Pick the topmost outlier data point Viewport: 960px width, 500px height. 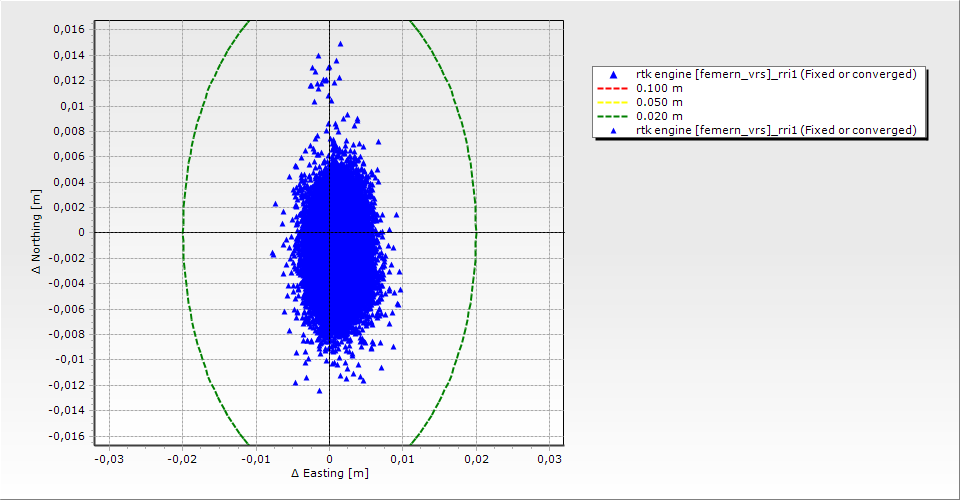pos(340,44)
